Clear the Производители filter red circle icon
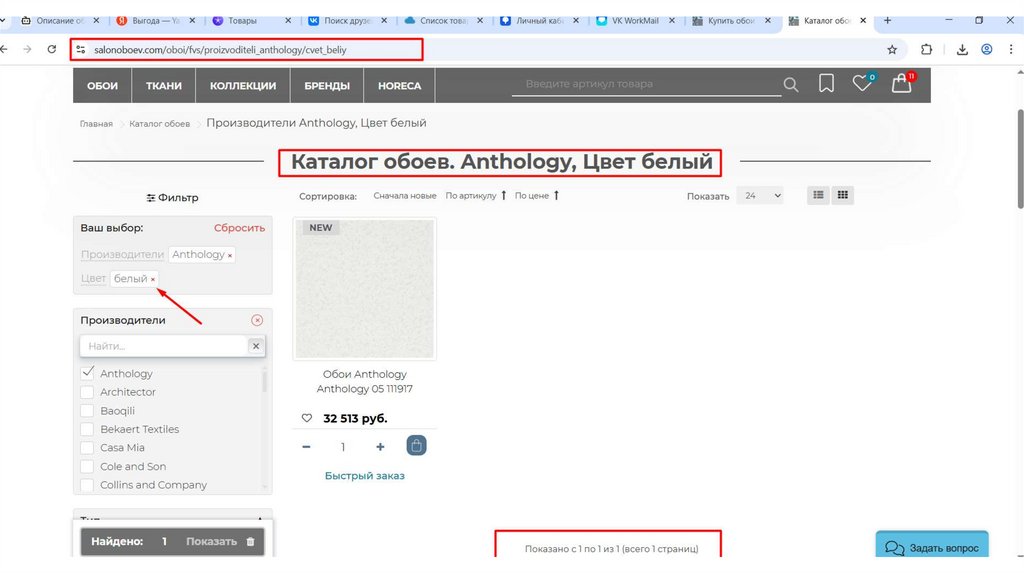Screen dimensions: 1024x574 (x=257, y=320)
